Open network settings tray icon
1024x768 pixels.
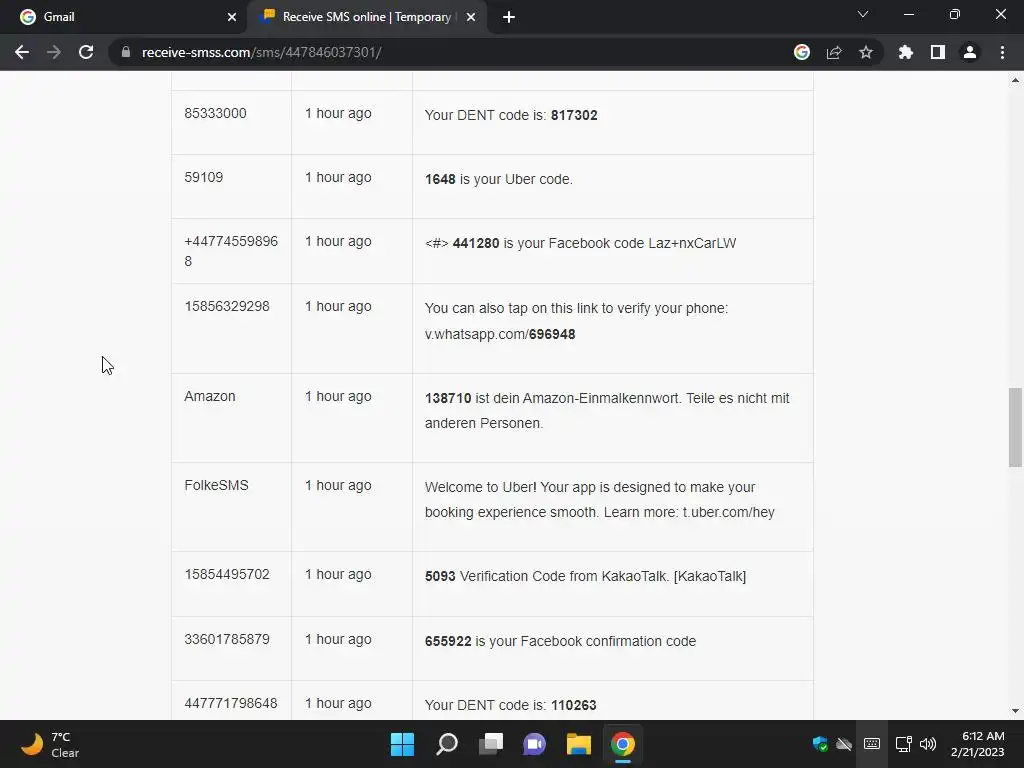coord(903,744)
